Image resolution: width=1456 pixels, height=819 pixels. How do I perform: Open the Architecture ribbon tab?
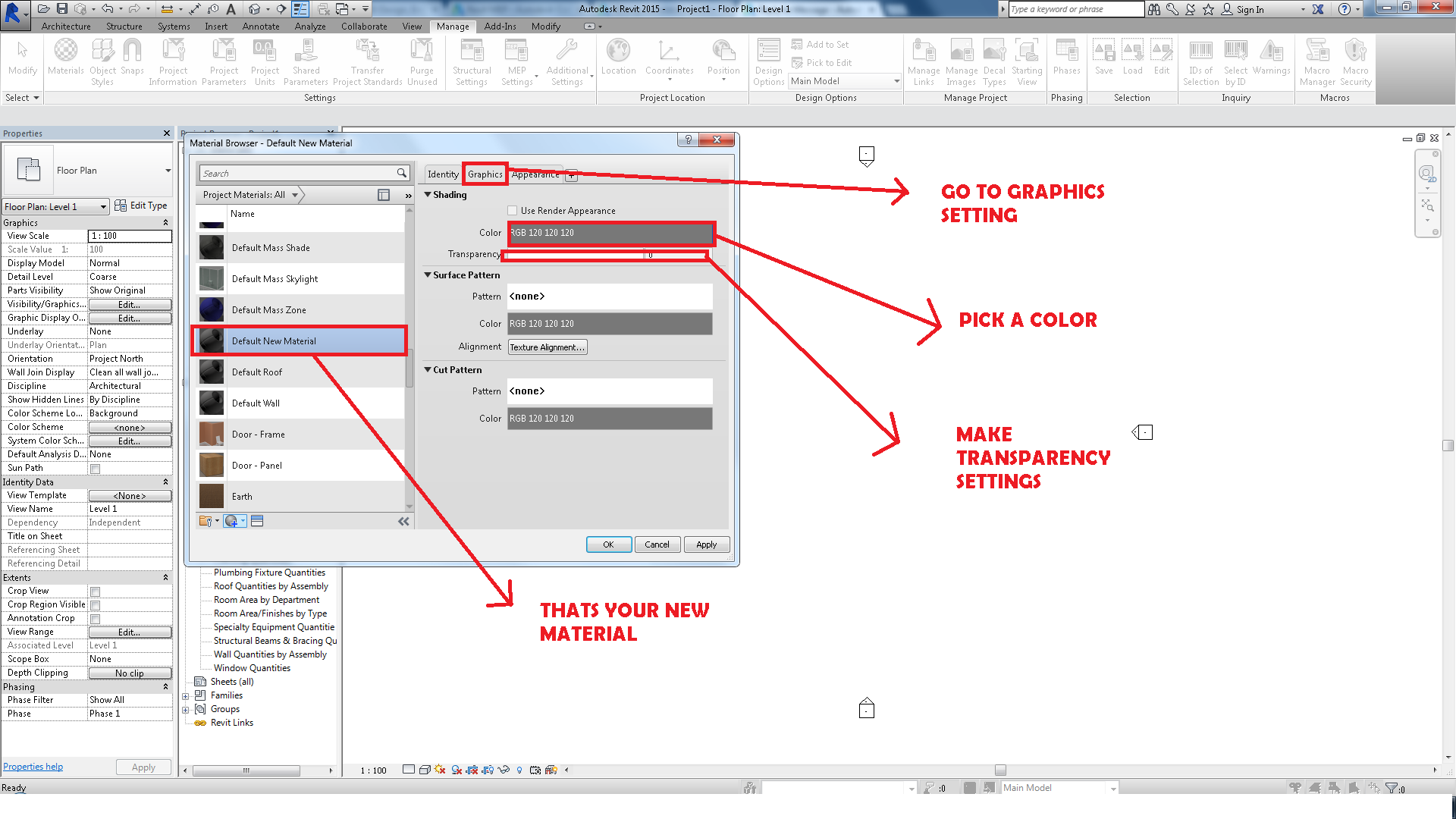tap(65, 25)
